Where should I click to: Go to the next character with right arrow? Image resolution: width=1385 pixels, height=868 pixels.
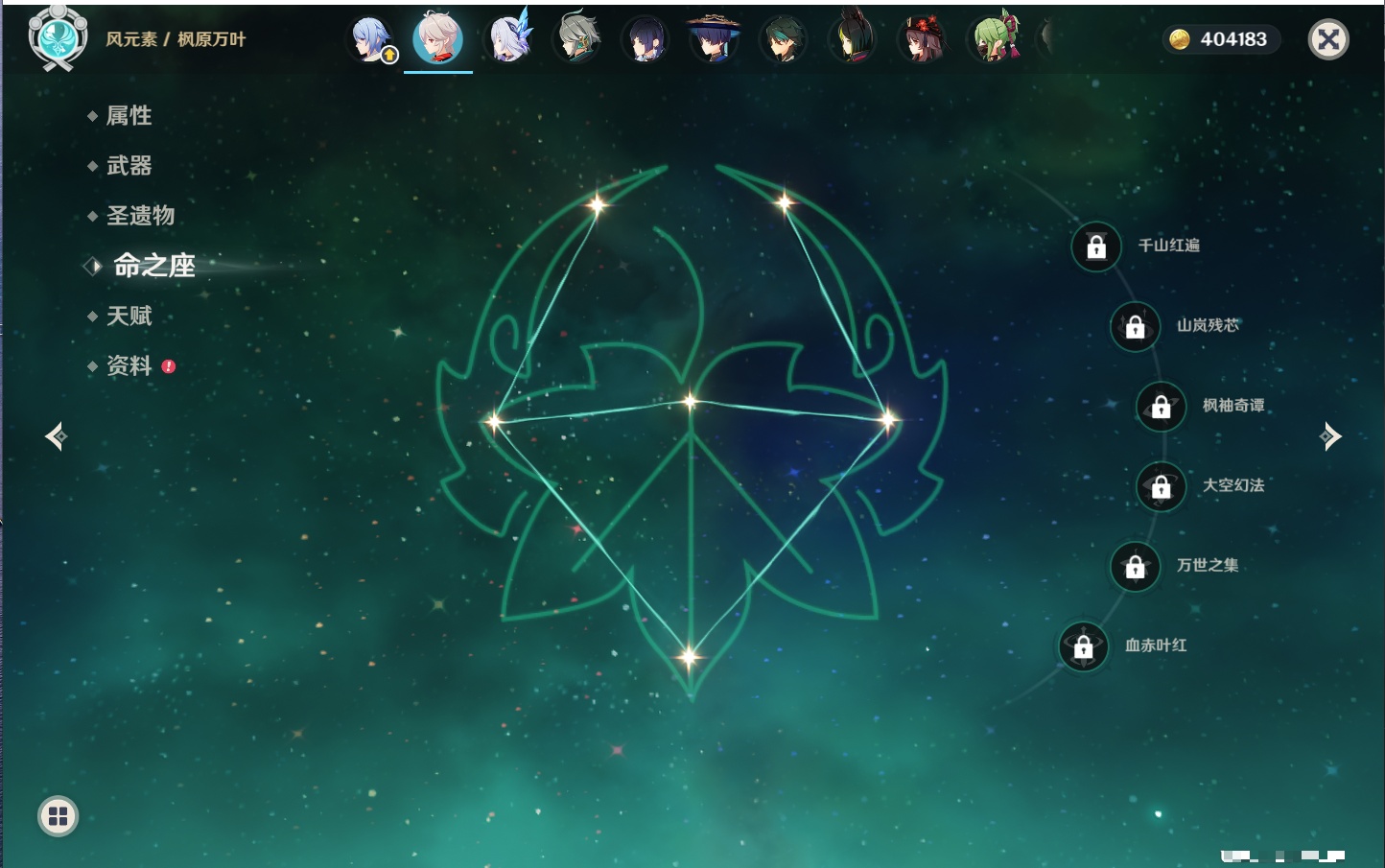coord(1330,436)
